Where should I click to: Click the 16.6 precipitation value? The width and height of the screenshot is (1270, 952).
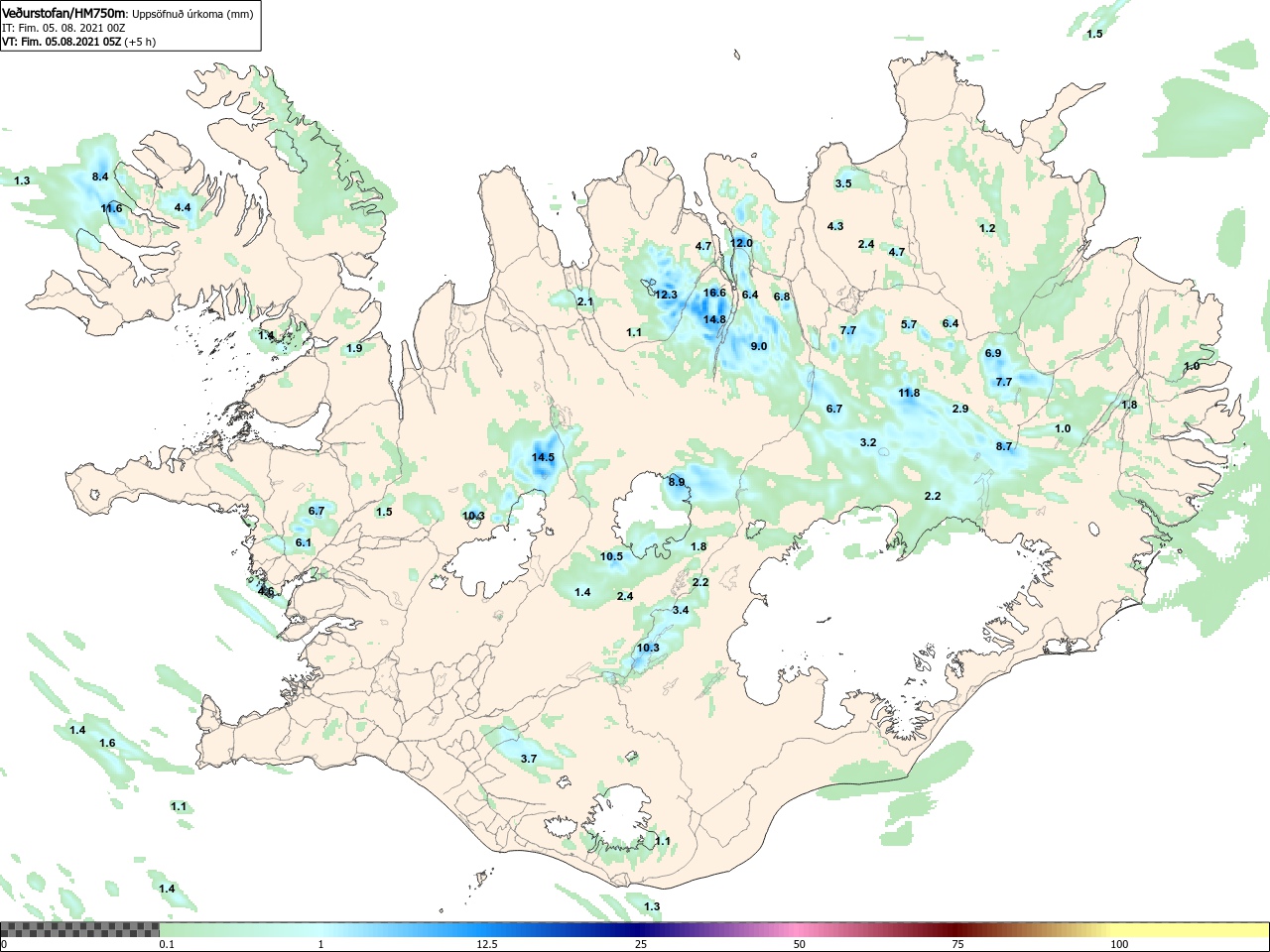tap(714, 293)
